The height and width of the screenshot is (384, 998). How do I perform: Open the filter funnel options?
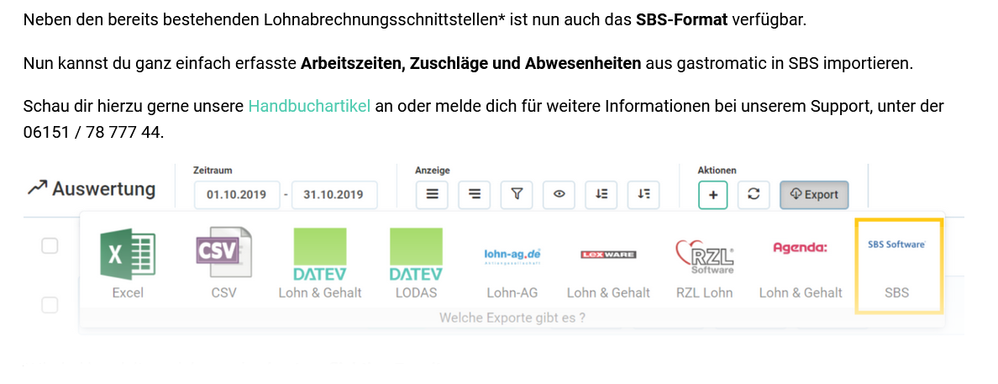point(517,195)
